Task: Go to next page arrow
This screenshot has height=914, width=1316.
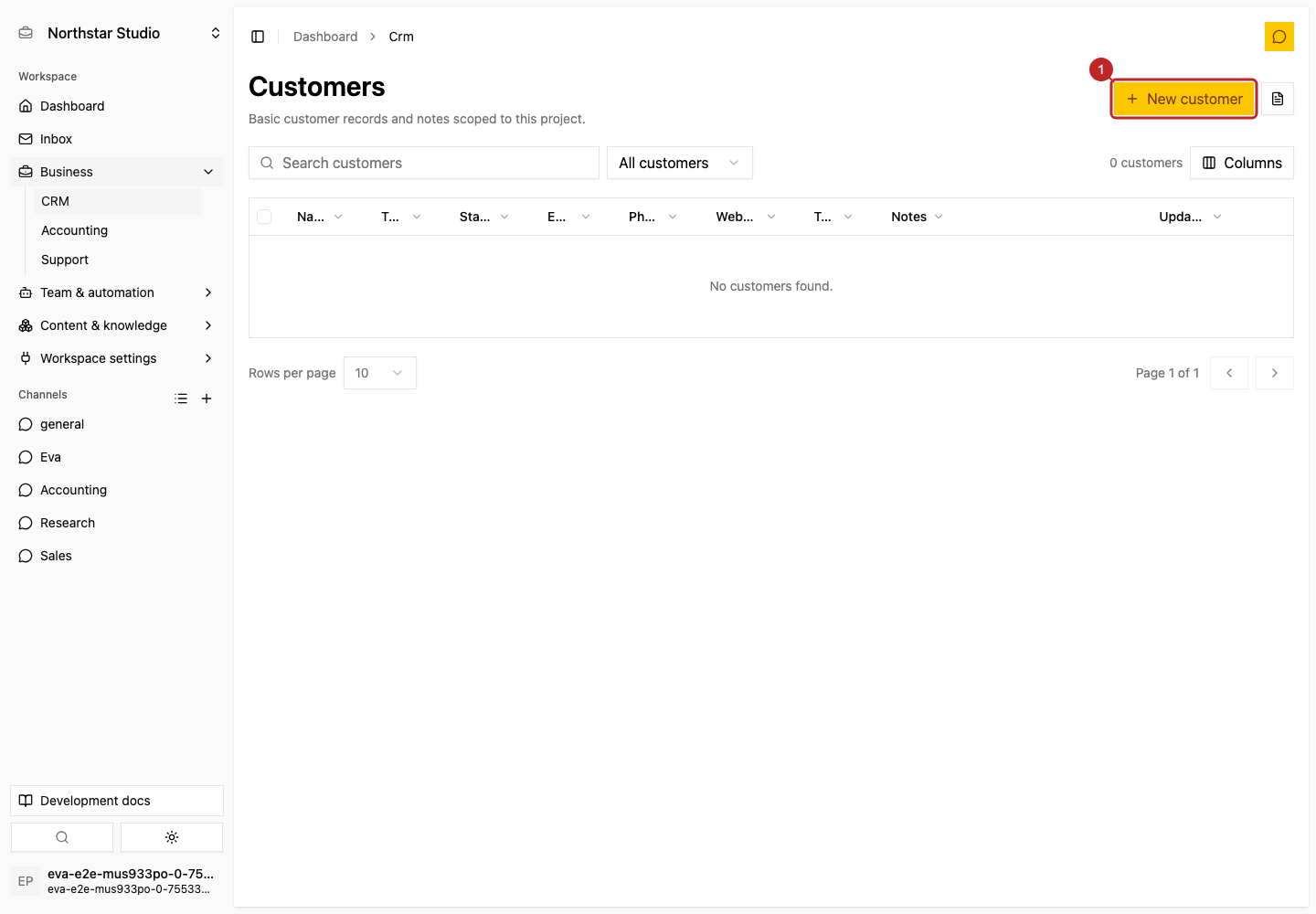Action: click(1275, 373)
